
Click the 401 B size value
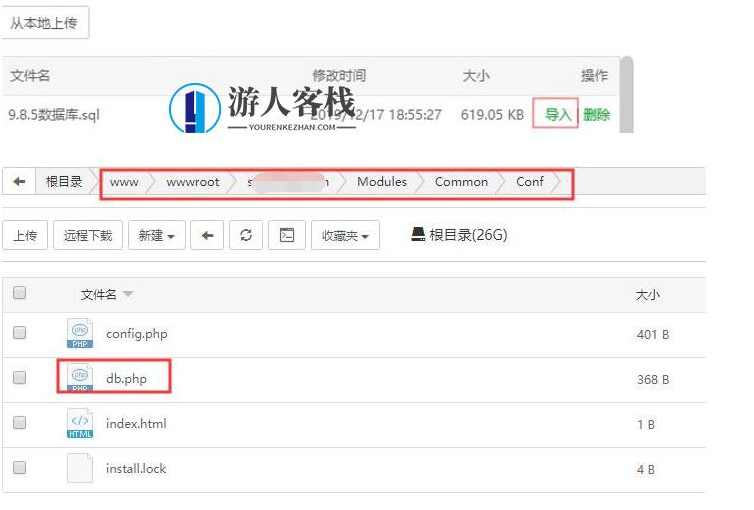[x=653, y=335]
